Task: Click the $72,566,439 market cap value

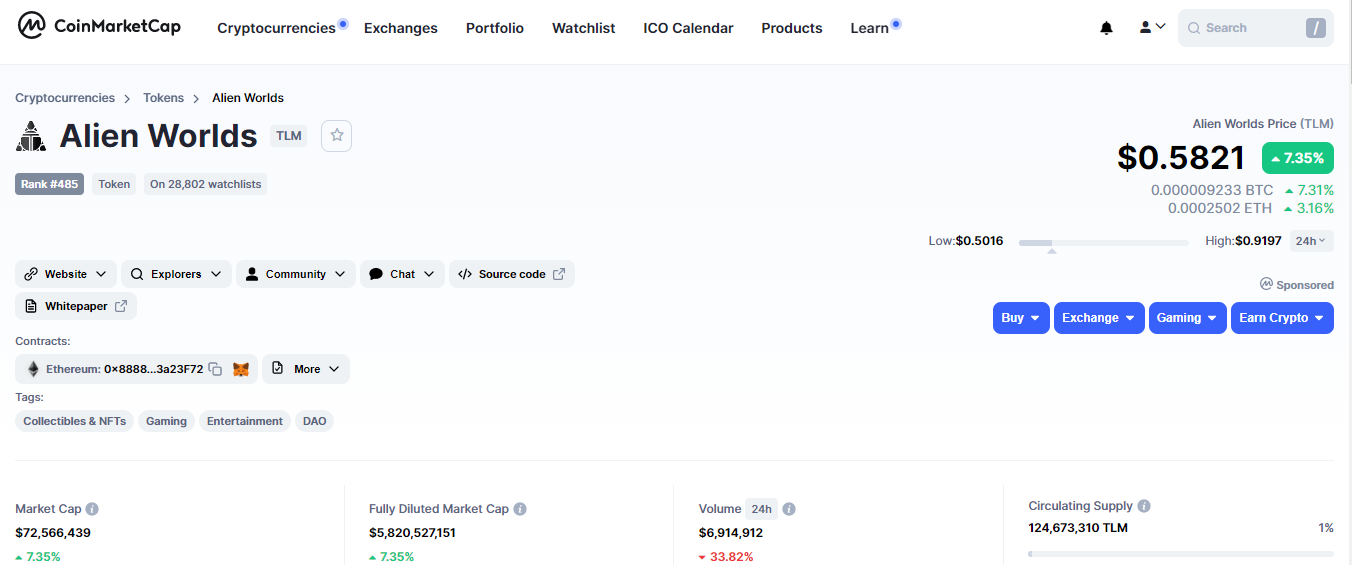Action: (x=53, y=533)
